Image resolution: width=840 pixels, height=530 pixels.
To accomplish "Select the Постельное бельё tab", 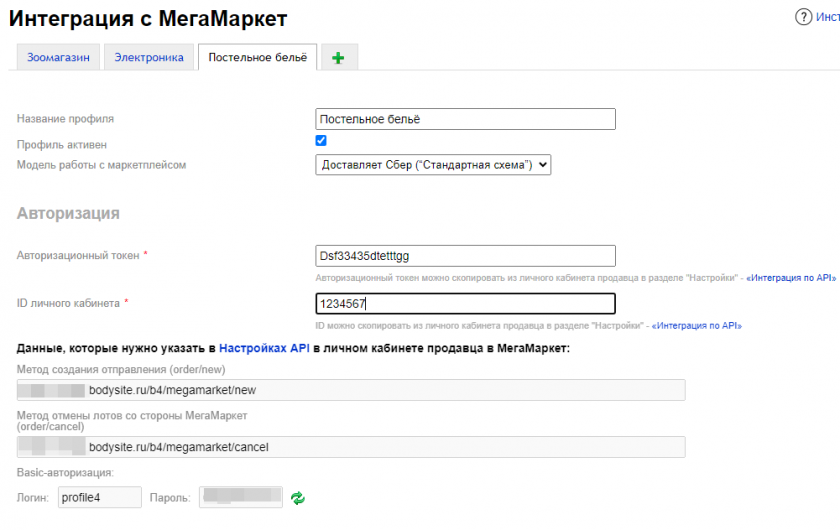I will [258, 57].
